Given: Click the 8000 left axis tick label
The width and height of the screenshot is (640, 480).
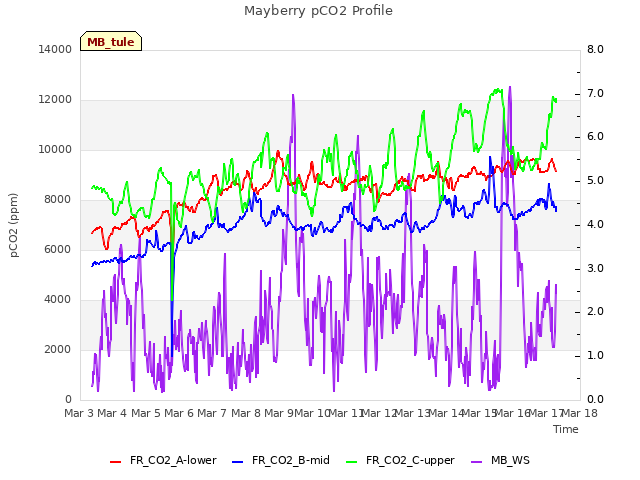Looking at the screenshot, I should pos(58,200).
